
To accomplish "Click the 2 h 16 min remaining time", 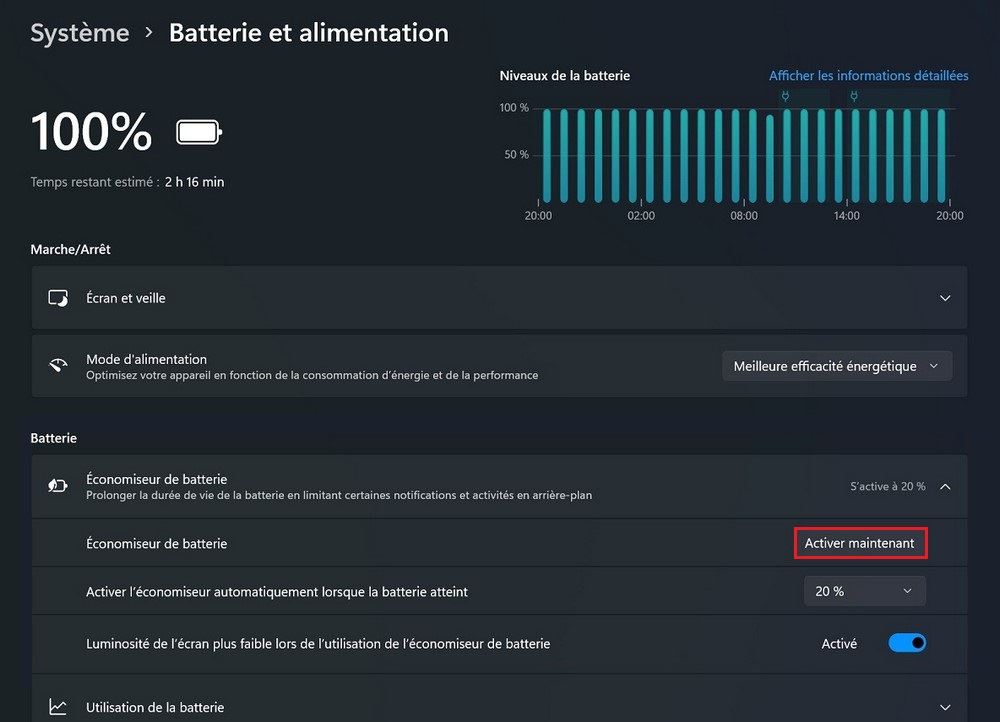I will pos(194,182).
